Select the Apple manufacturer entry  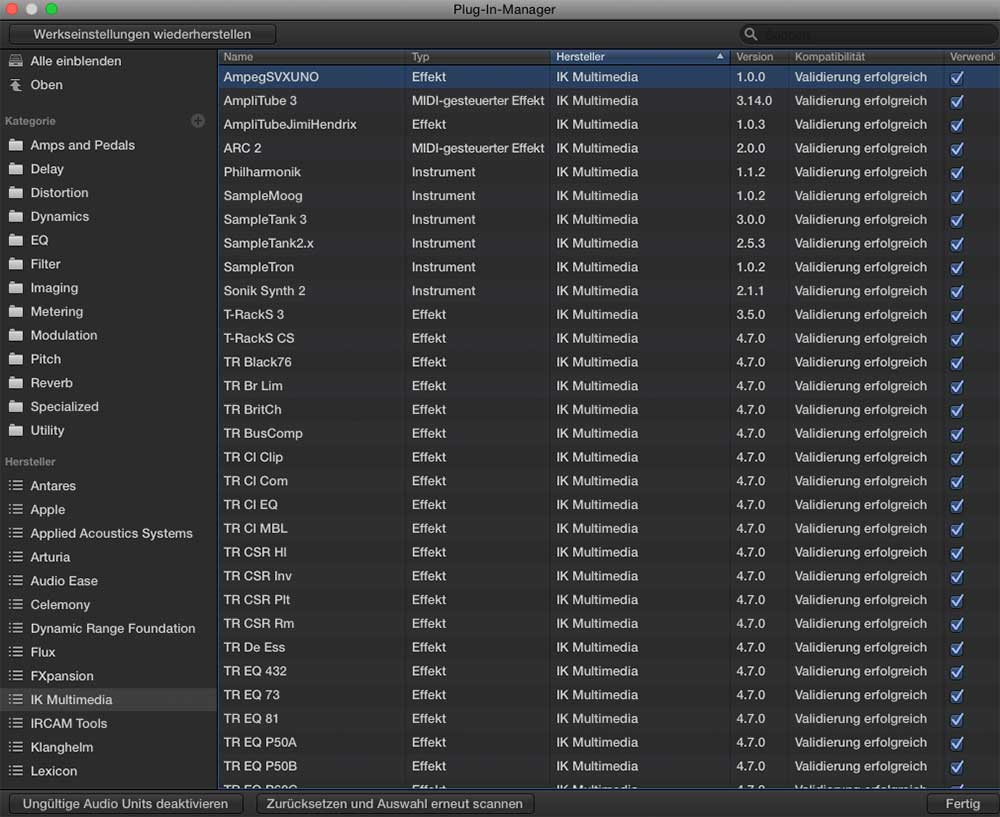pos(47,510)
